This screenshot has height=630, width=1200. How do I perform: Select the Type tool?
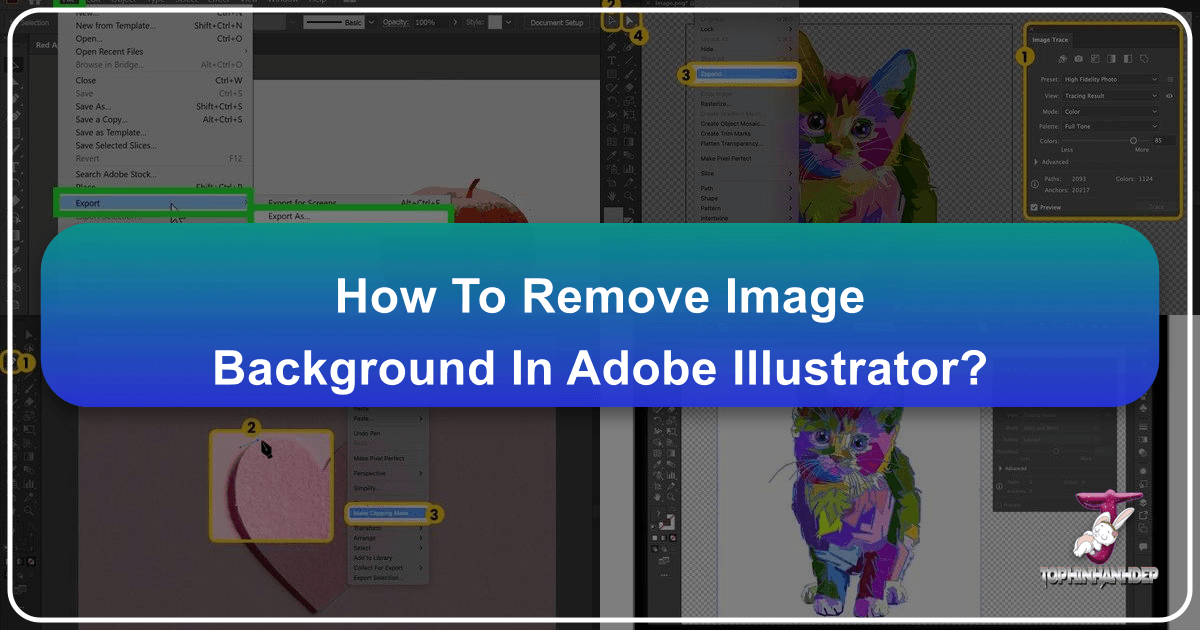click(611, 60)
